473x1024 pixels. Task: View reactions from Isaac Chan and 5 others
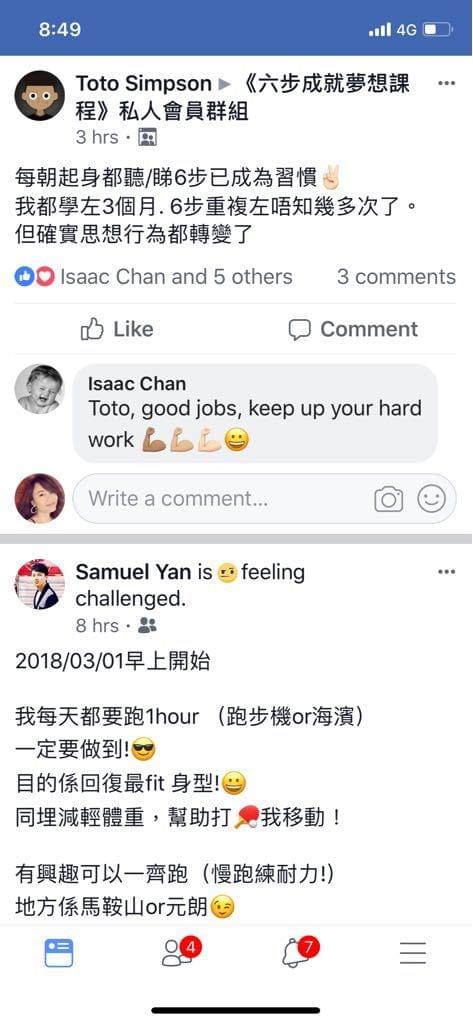click(x=154, y=277)
